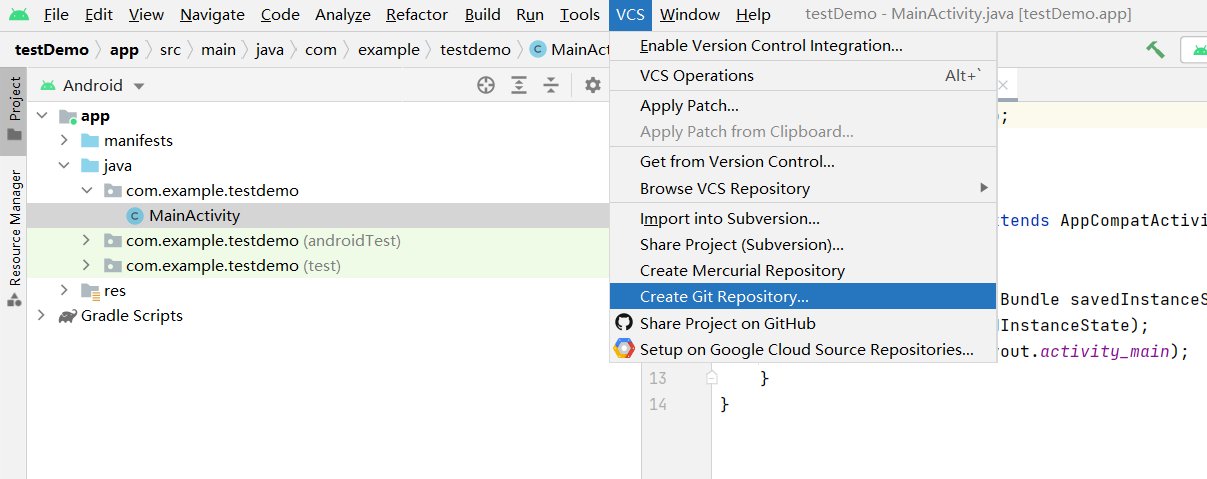
Task: Click the Collapse All icon in Project panel
Action: click(551, 85)
